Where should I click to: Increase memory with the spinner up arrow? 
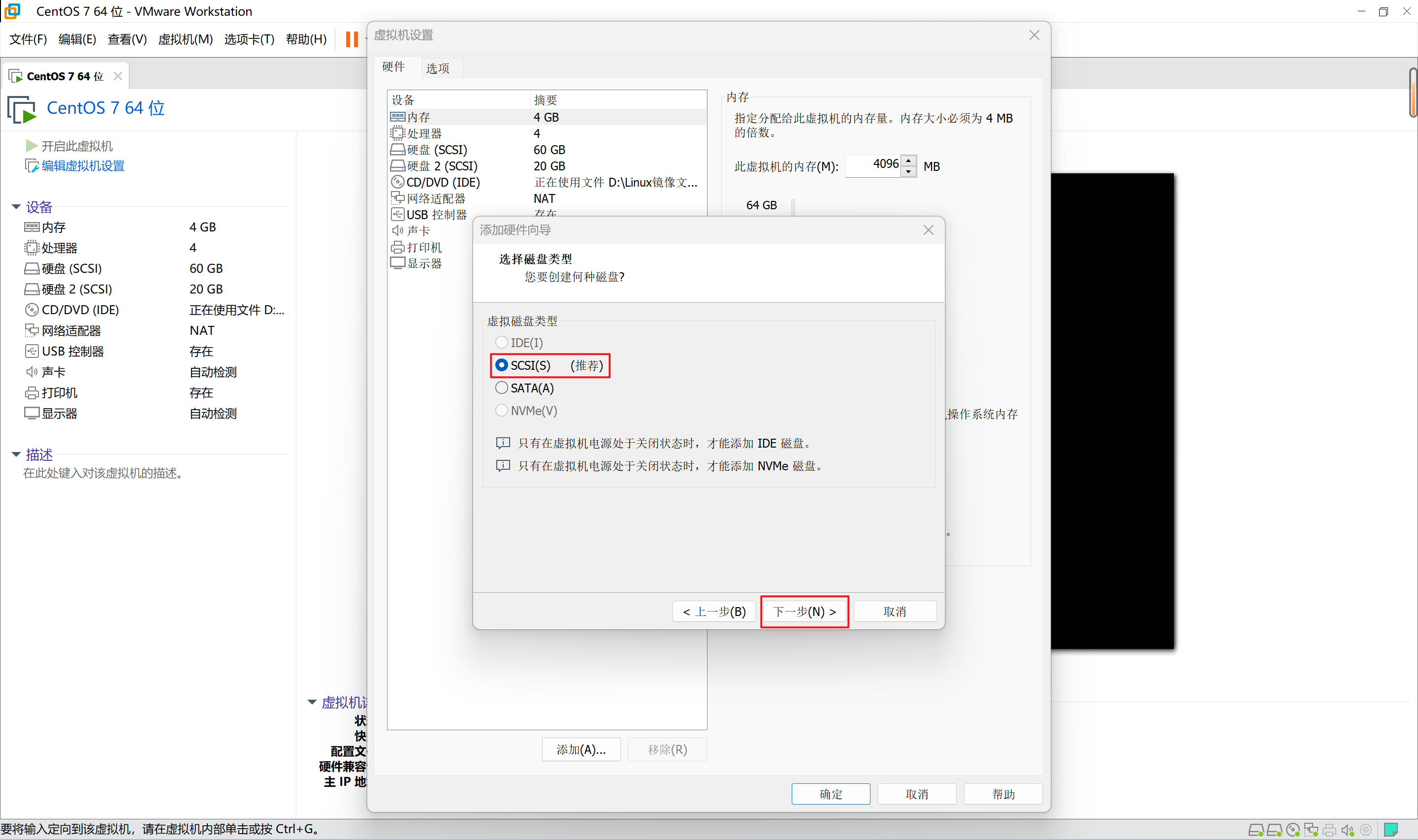tap(908, 161)
